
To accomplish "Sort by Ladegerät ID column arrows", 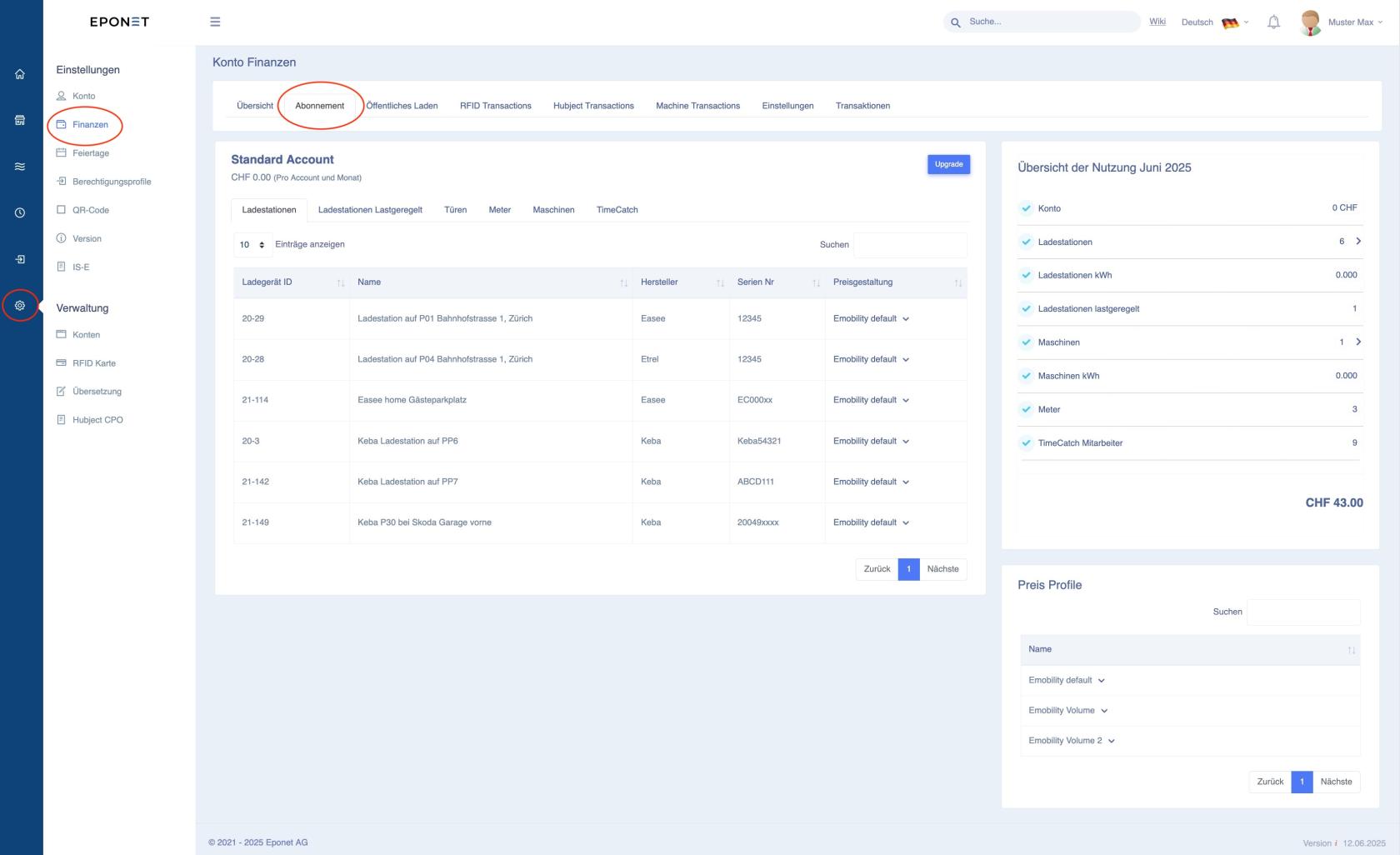I will 341,283.
